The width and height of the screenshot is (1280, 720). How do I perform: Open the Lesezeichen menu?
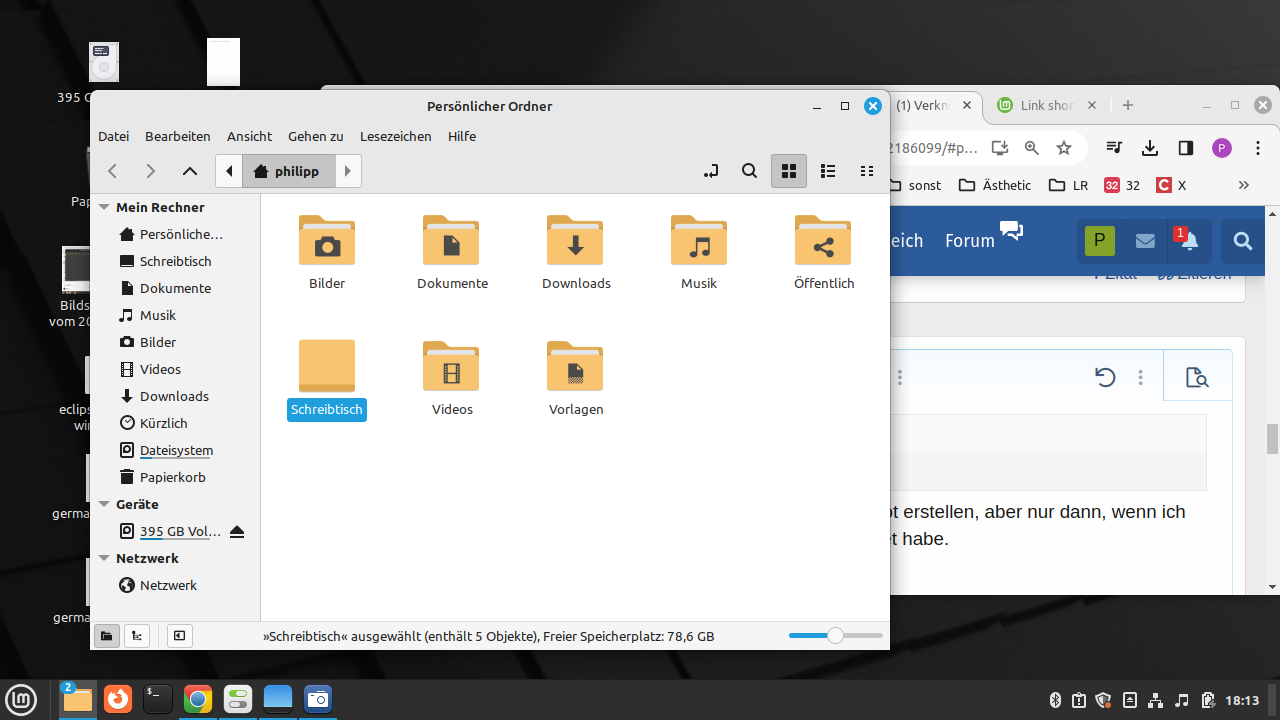[396, 136]
